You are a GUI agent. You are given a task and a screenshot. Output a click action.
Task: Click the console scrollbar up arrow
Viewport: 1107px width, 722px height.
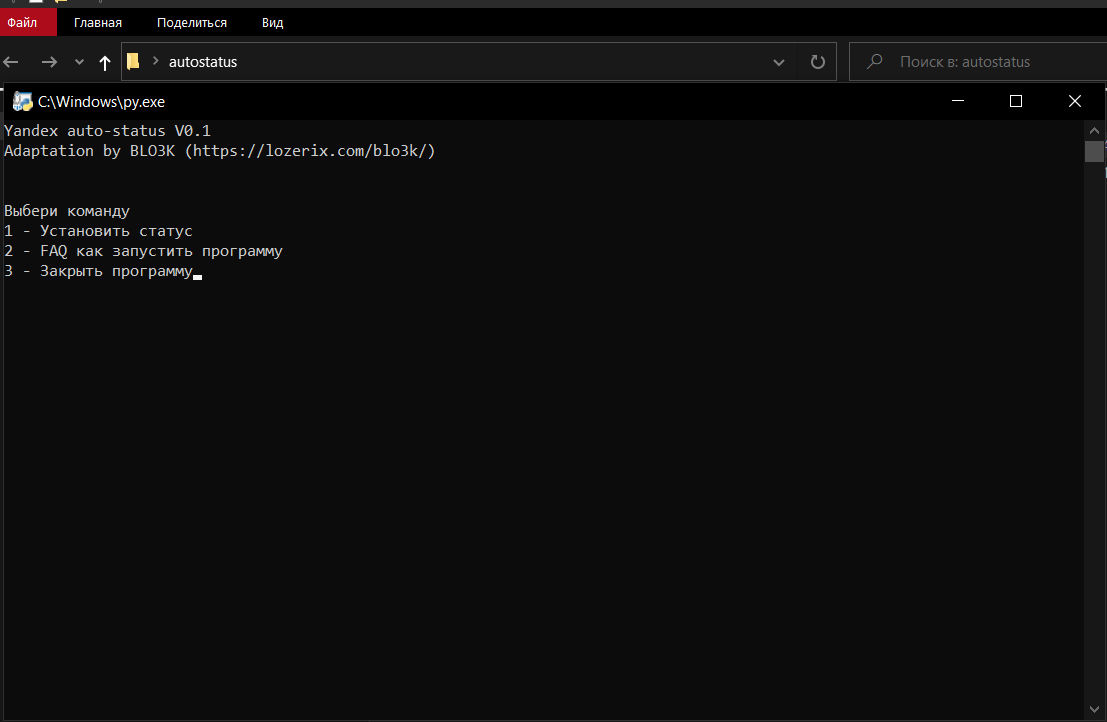(1094, 131)
